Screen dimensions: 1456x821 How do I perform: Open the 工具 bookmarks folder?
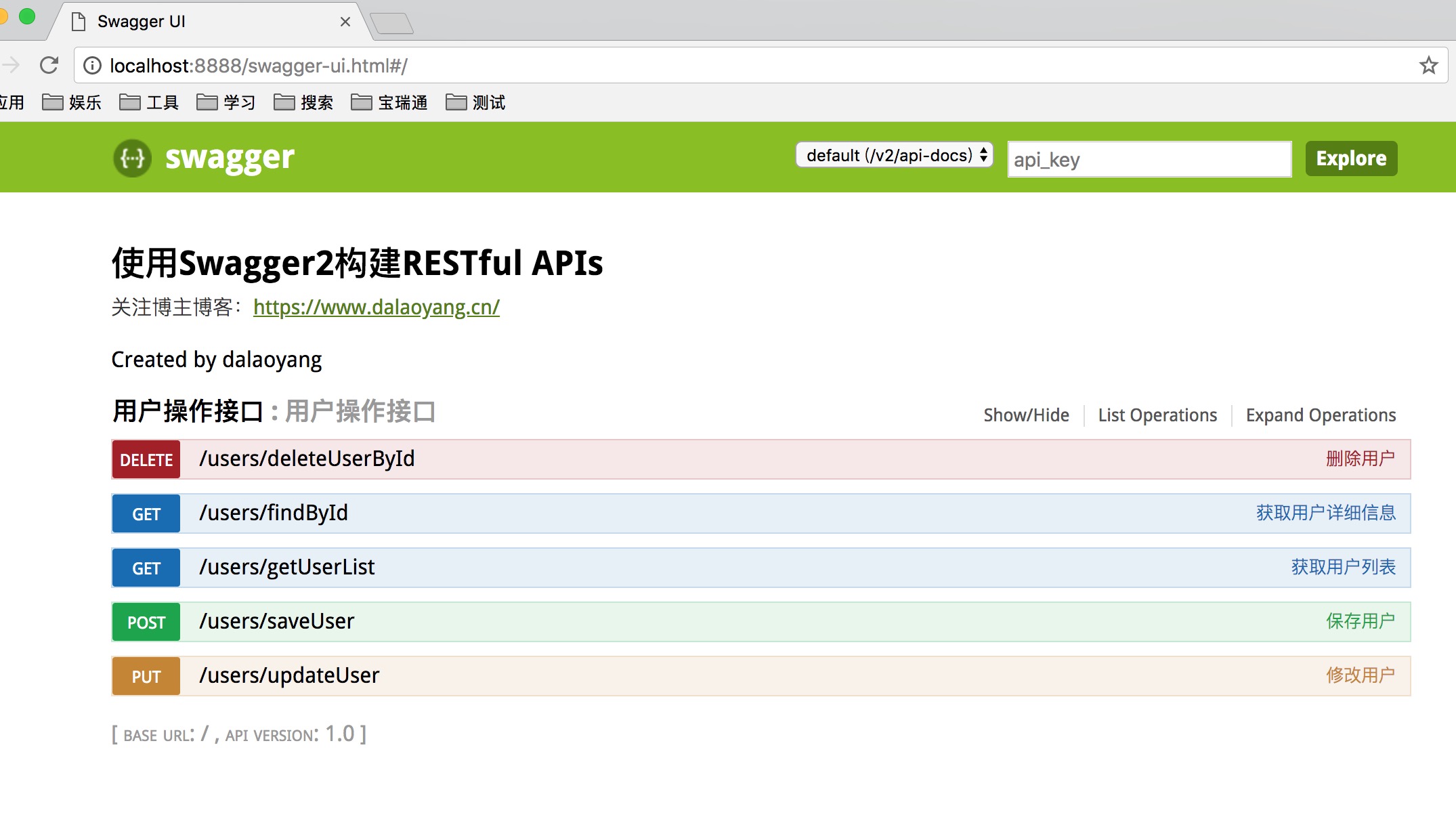[149, 102]
